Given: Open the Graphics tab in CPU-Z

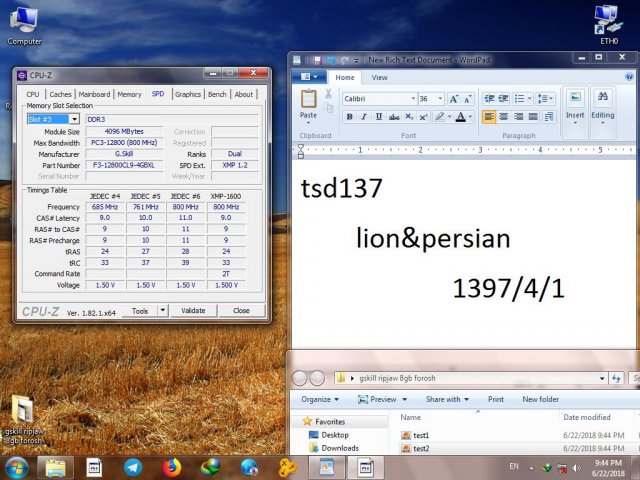Looking at the screenshot, I should [188, 94].
